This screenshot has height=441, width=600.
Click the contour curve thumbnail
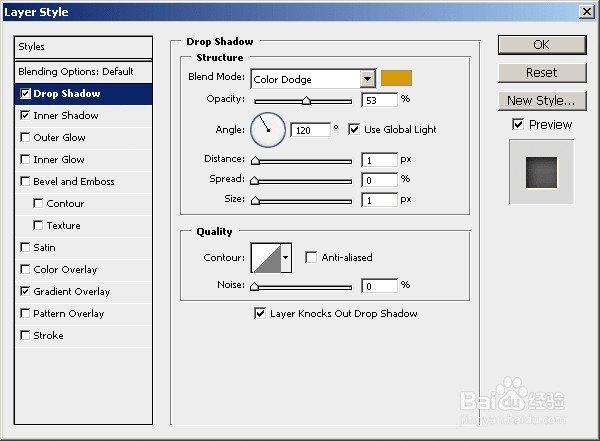click(266, 258)
